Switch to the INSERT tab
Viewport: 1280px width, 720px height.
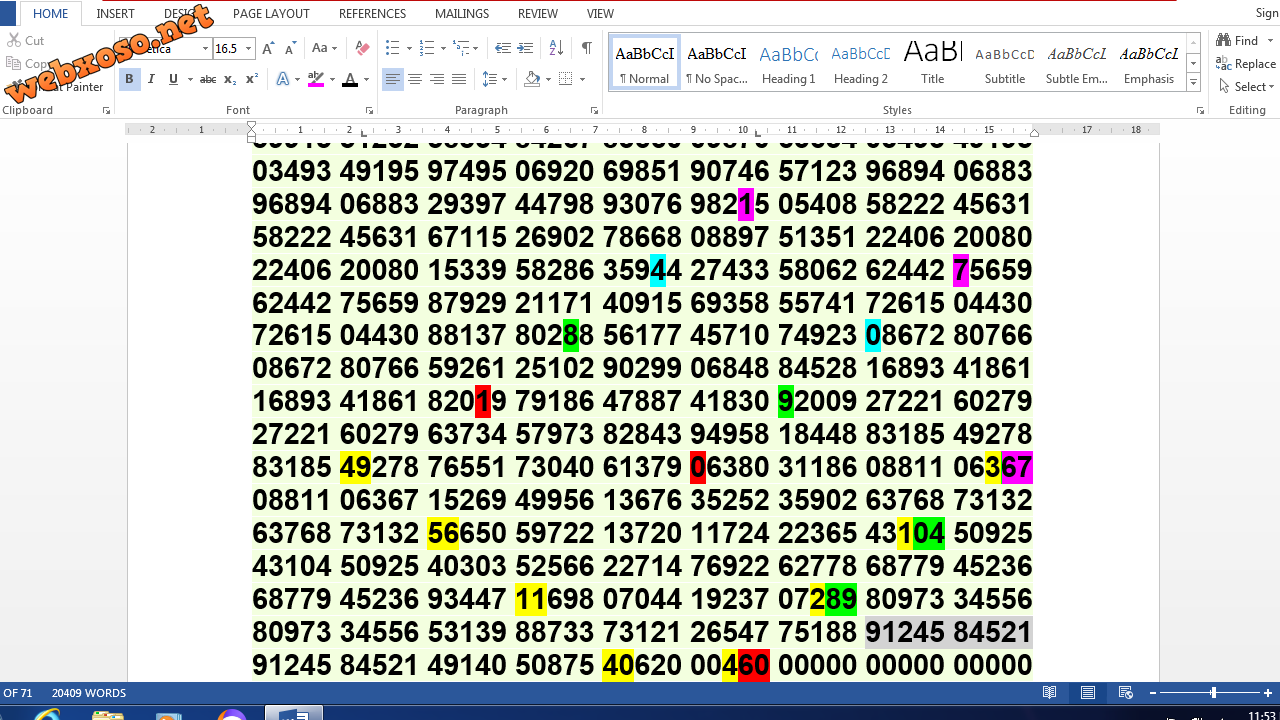click(x=116, y=14)
